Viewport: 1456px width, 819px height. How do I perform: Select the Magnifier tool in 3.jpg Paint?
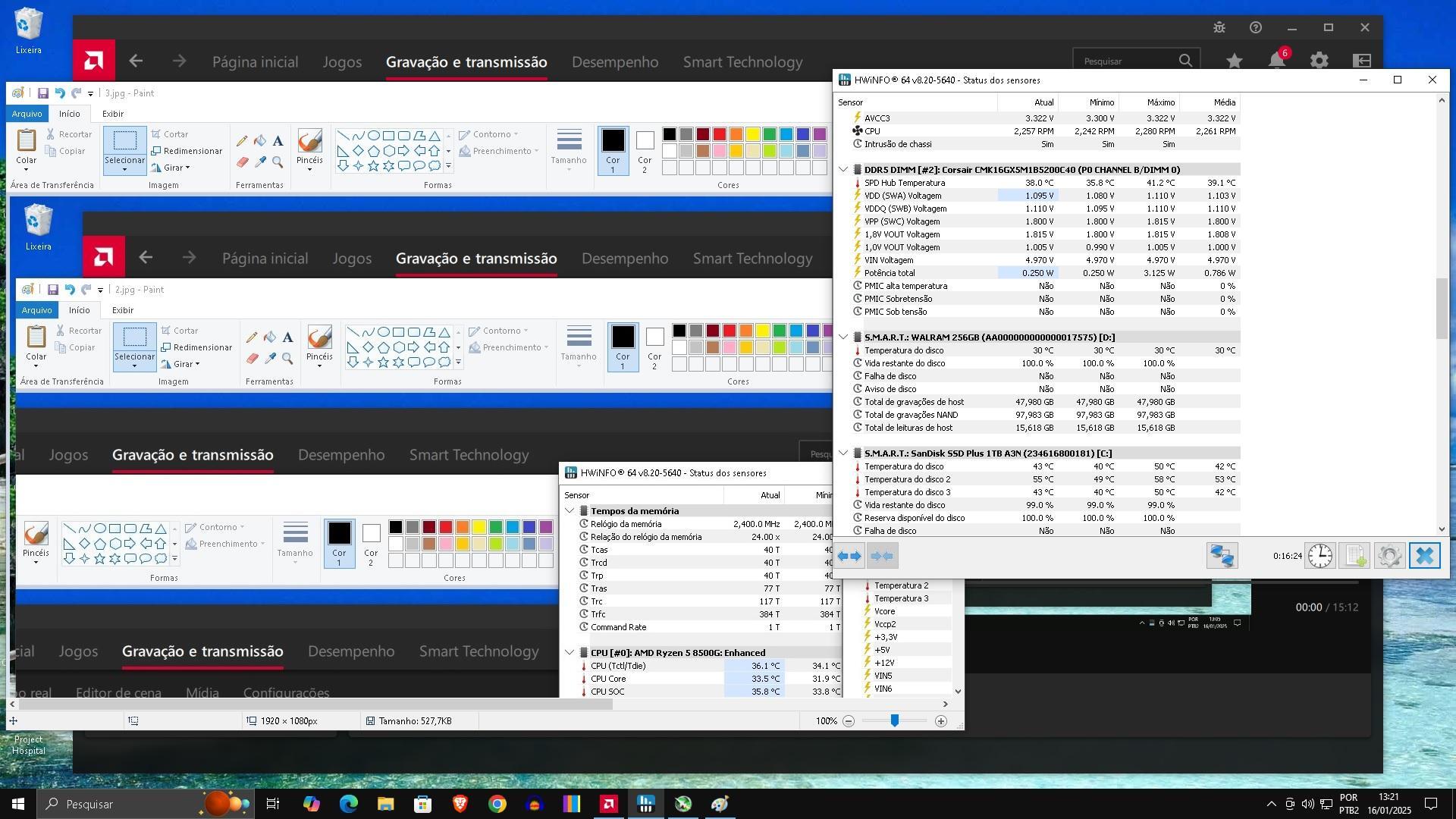coord(278,162)
